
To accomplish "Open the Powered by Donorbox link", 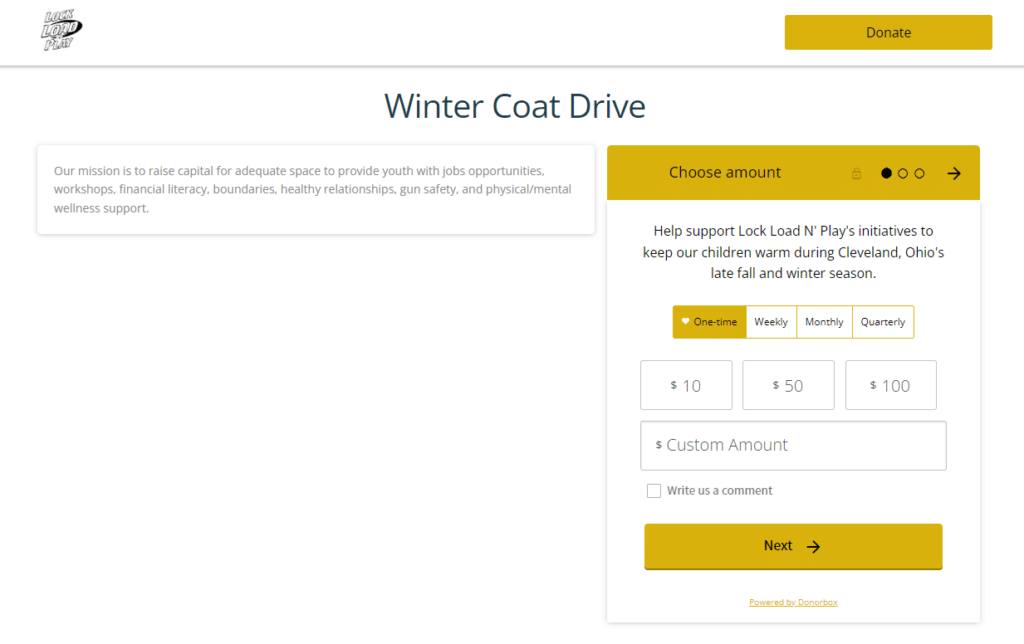I will point(793,602).
